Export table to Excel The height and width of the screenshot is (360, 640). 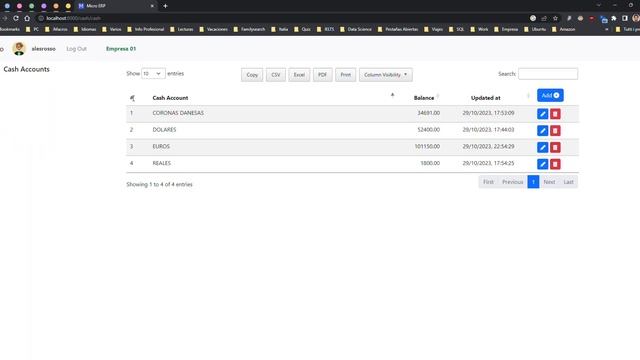pyautogui.click(x=299, y=75)
